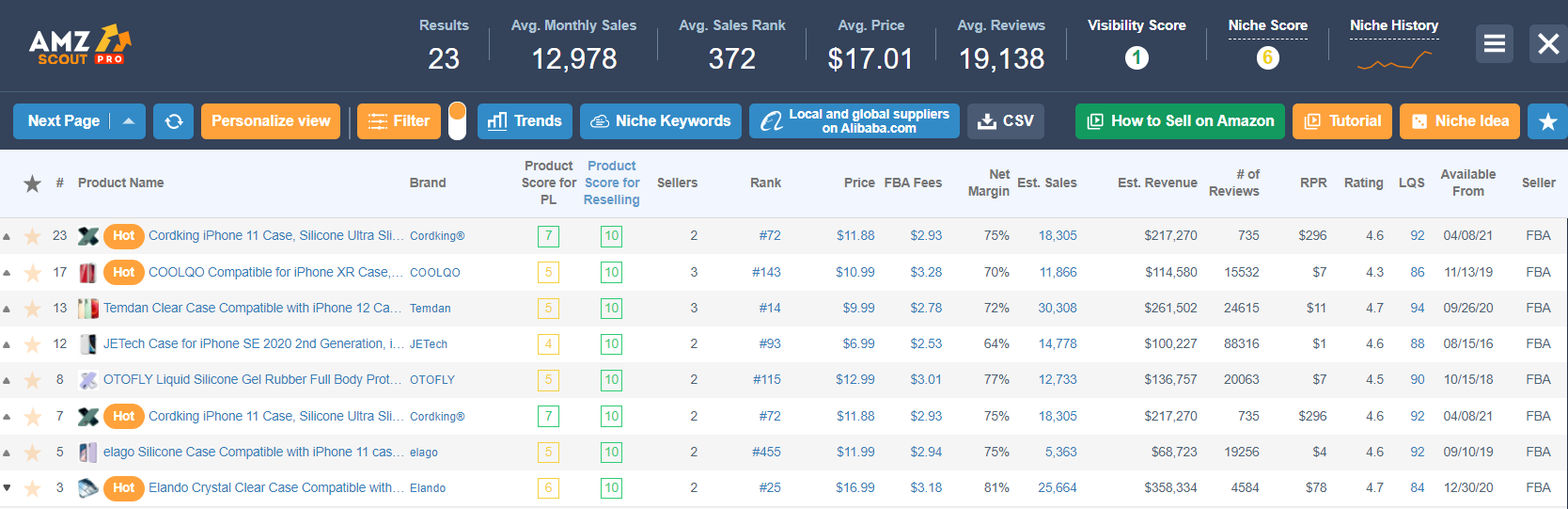Sort table by Brand column
The width and height of the screenshot is (1568, 509).
pos(428,183)
